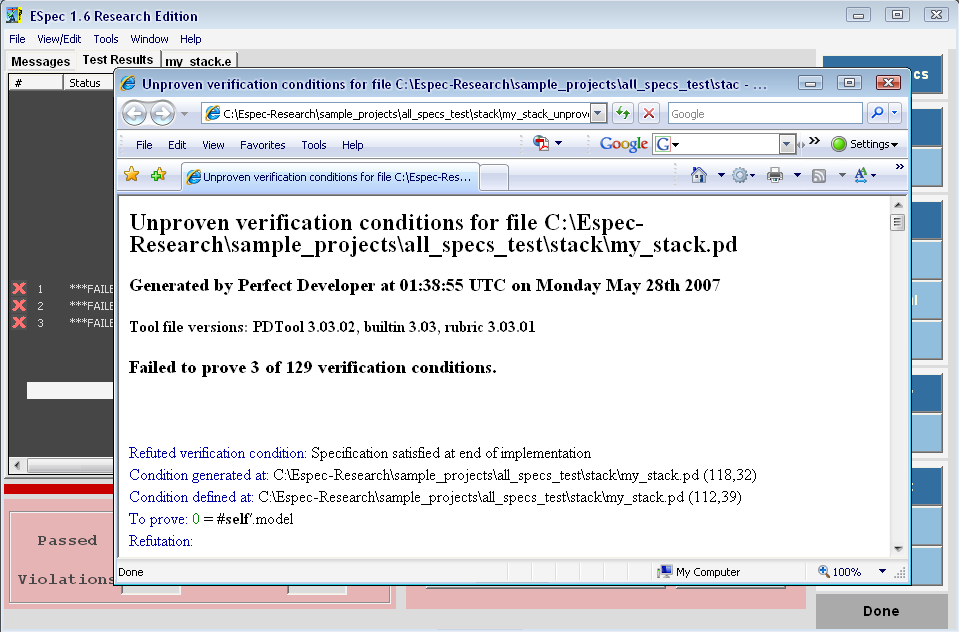Screen dimensions: 959x632
Task: Click in the Google search box
Action: (x=765, y=114)
